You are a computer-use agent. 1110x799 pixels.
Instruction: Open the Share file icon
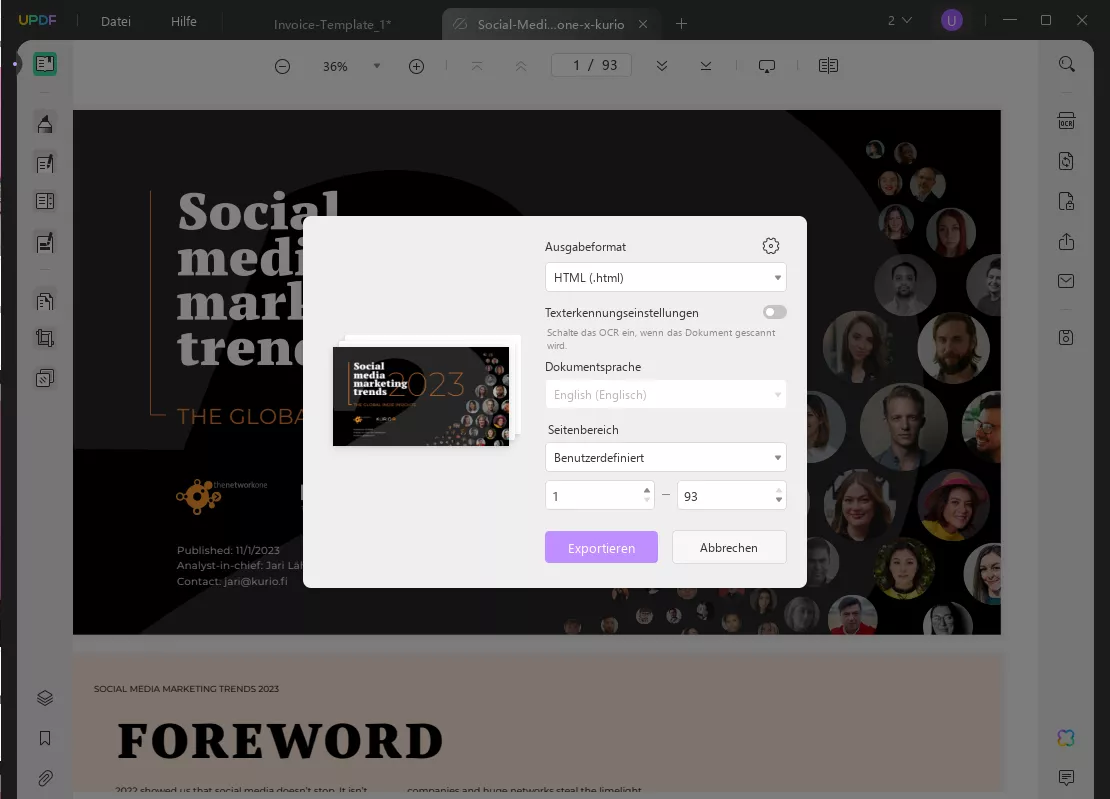click(1066, 241)
